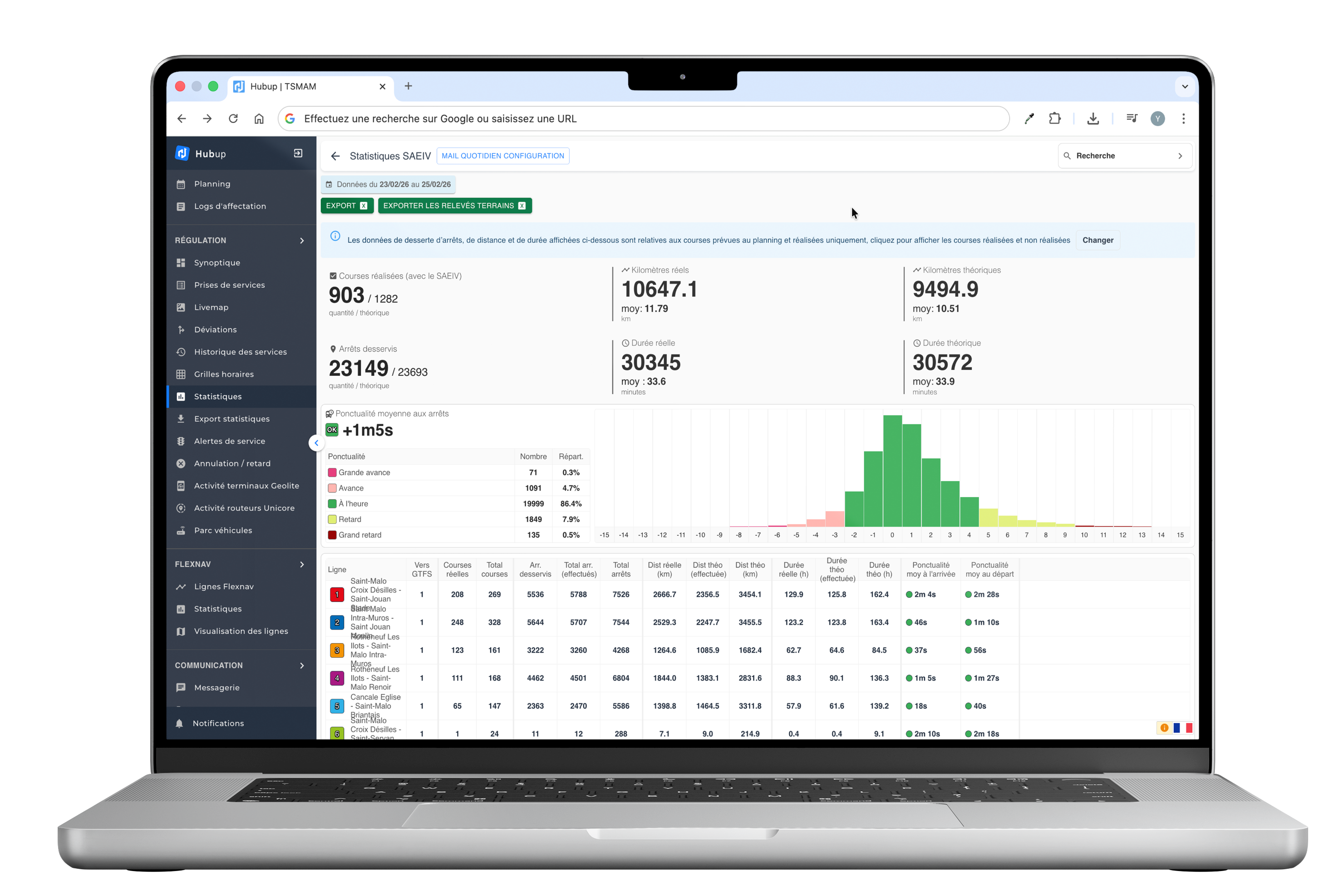Toggle Courses réalisées (avec le SAEIV) checkbox
Viewport: 1344px width, 896px height.
(333, 276)
